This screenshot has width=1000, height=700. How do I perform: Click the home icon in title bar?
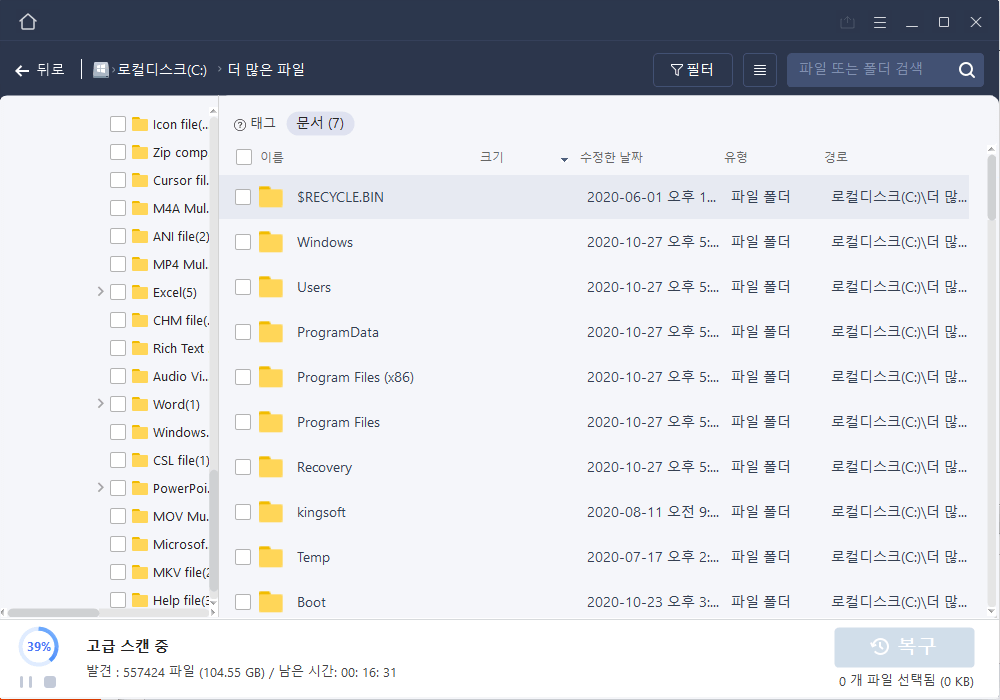click(28, 21)
